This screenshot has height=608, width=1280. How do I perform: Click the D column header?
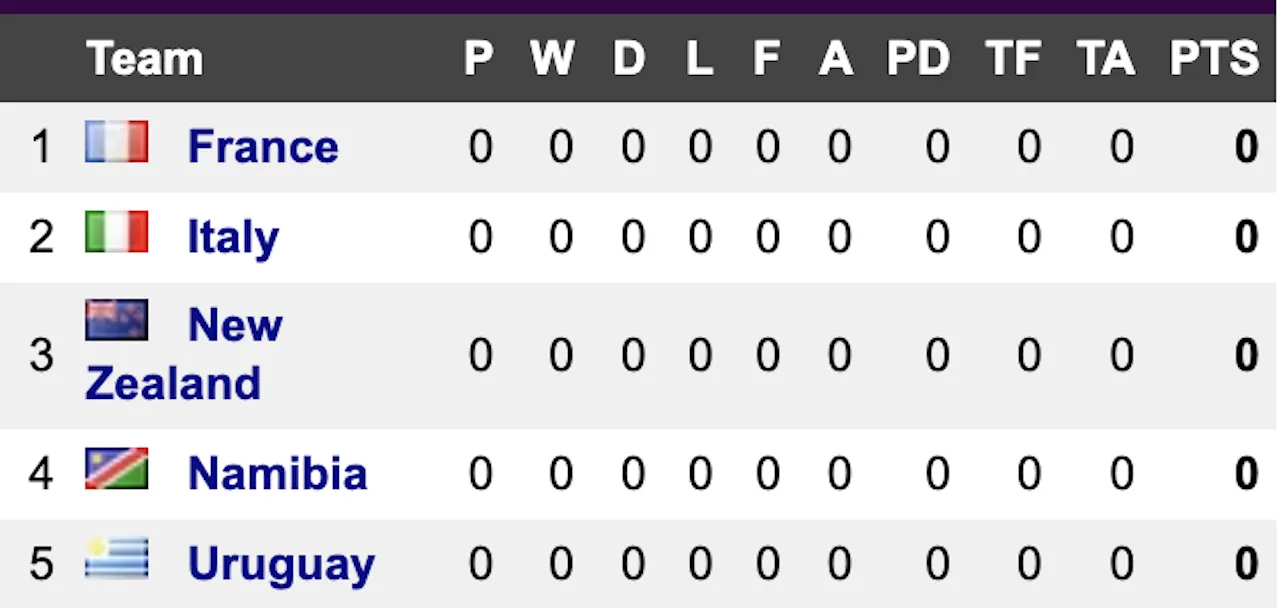pos(629,59)
